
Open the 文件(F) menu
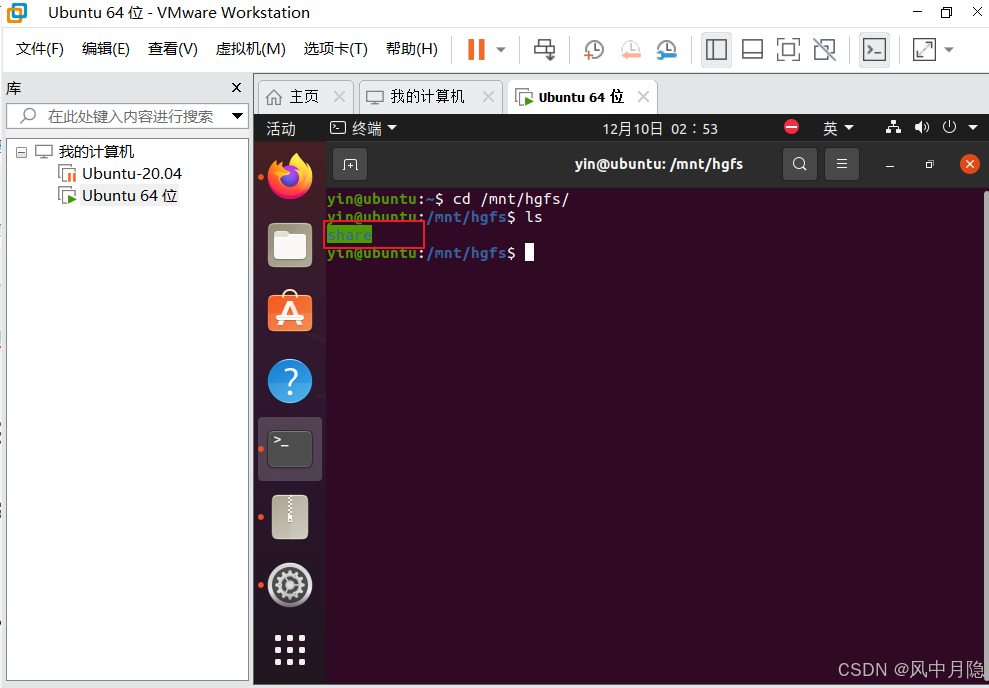pos(40,49)
